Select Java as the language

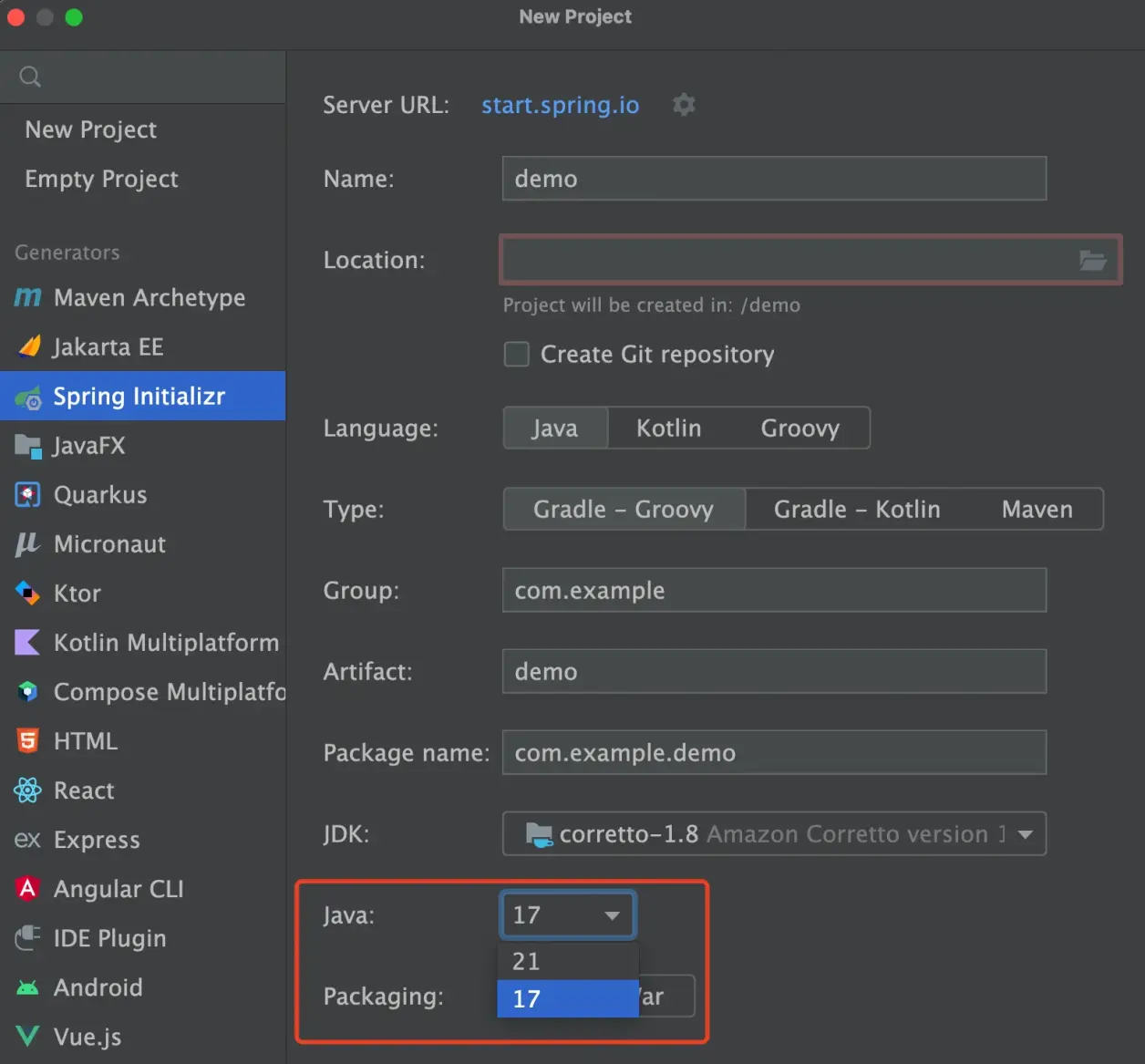tap(555, 428)
